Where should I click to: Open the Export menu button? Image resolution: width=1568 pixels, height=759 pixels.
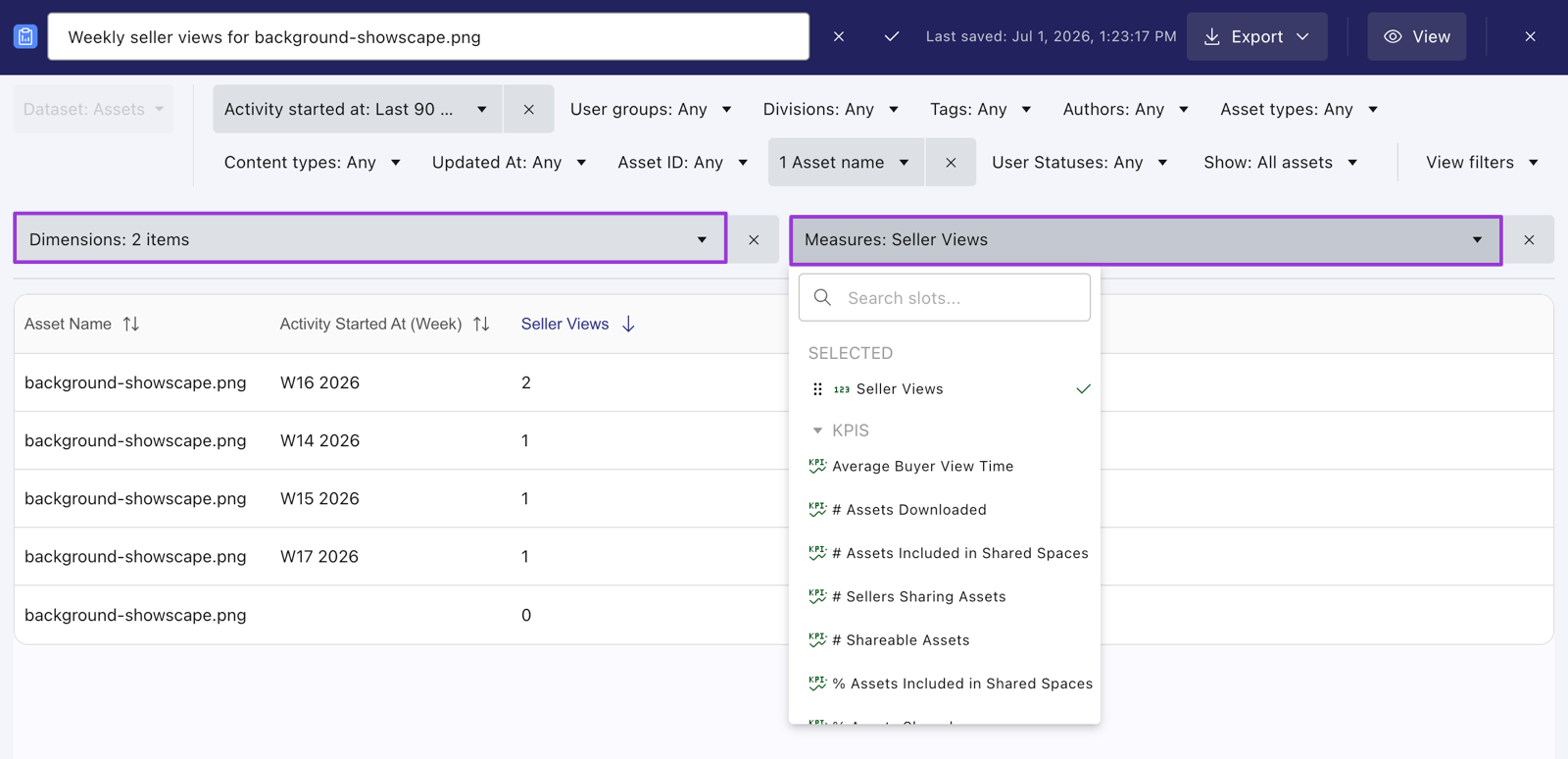pyautogui.click(x=1256, y=36)
